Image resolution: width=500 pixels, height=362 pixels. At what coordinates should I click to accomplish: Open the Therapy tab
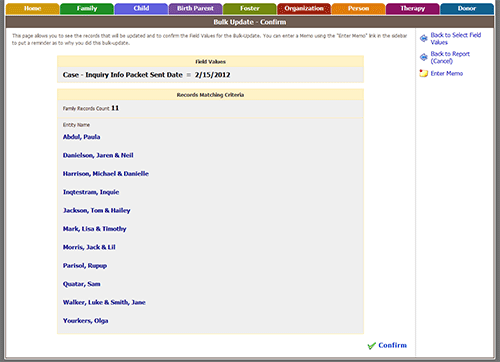pyautogui.click(x=413, y=9)
